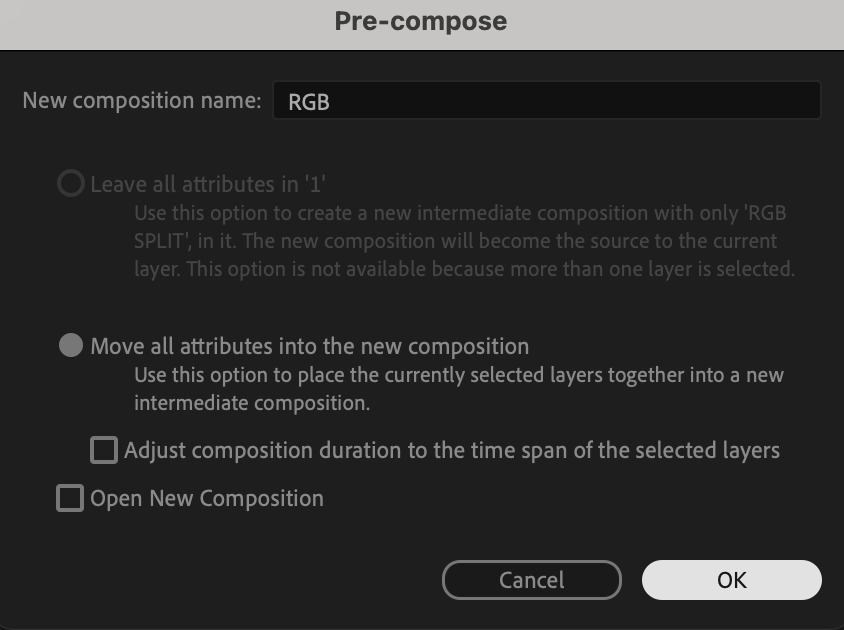The image size is (844, 630).
Task: Click the "Leave all attributes in '1'" label
Action: tap(208, 184)
